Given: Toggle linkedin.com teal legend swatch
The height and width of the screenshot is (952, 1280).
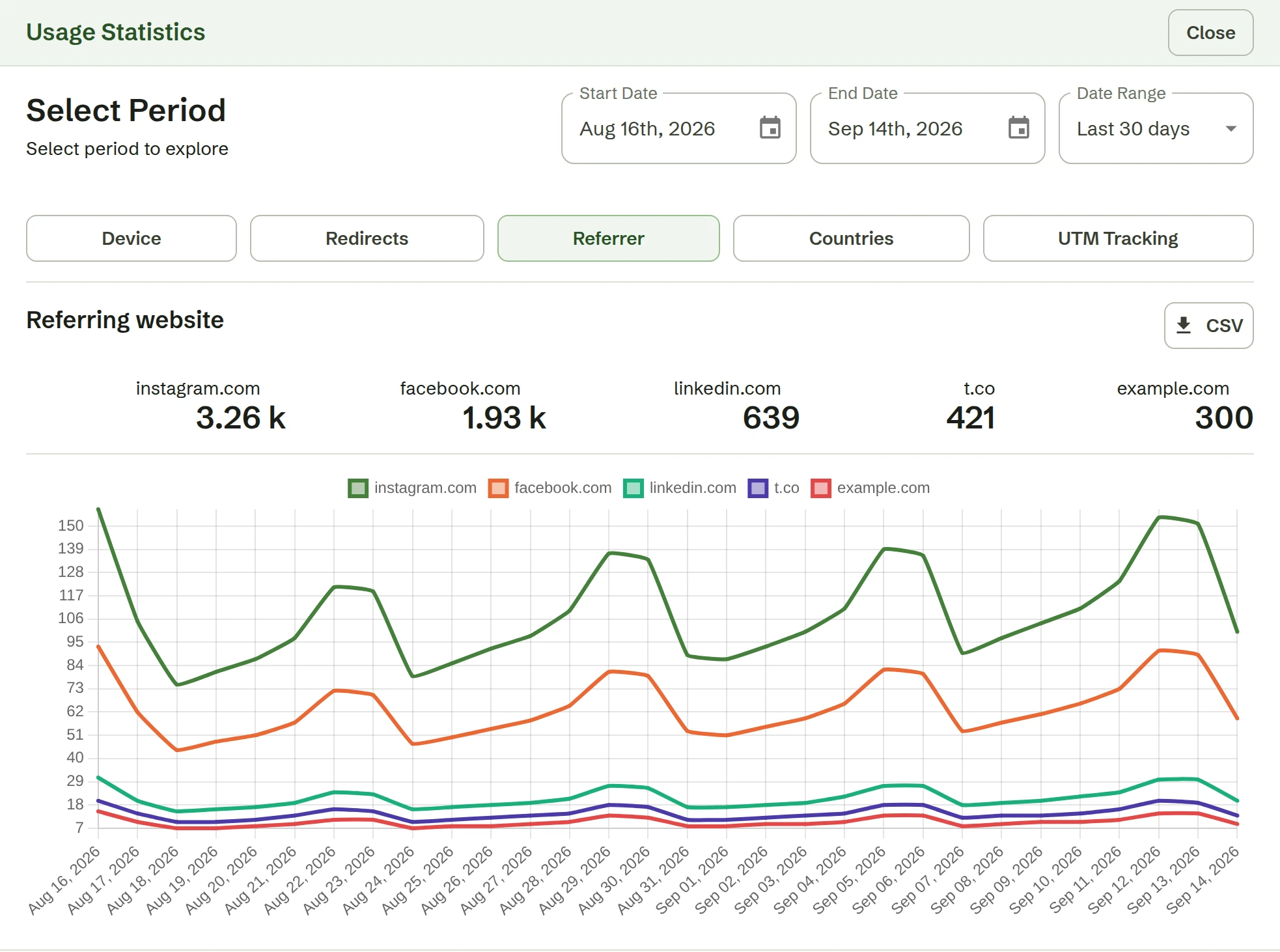Looking at the screenshot, I should pyautogui.click(x=633, y=488).
